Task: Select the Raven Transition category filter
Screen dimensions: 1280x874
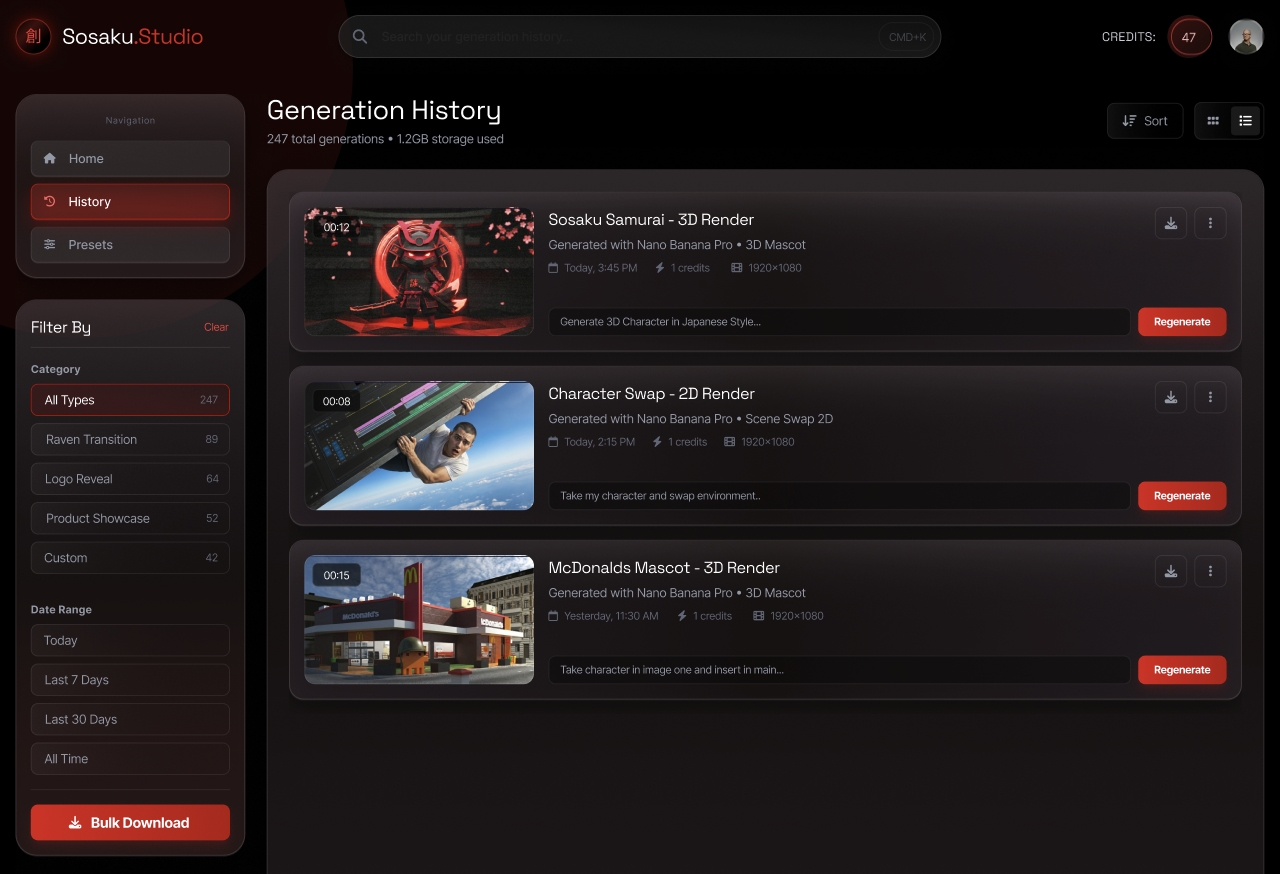Action: 130,439
